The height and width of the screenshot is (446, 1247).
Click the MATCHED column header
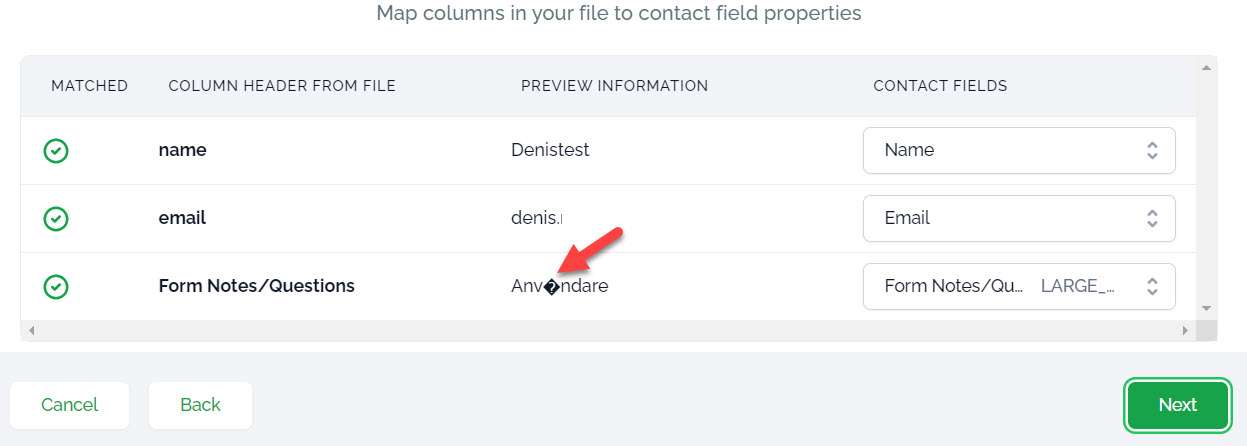[90, 86]
